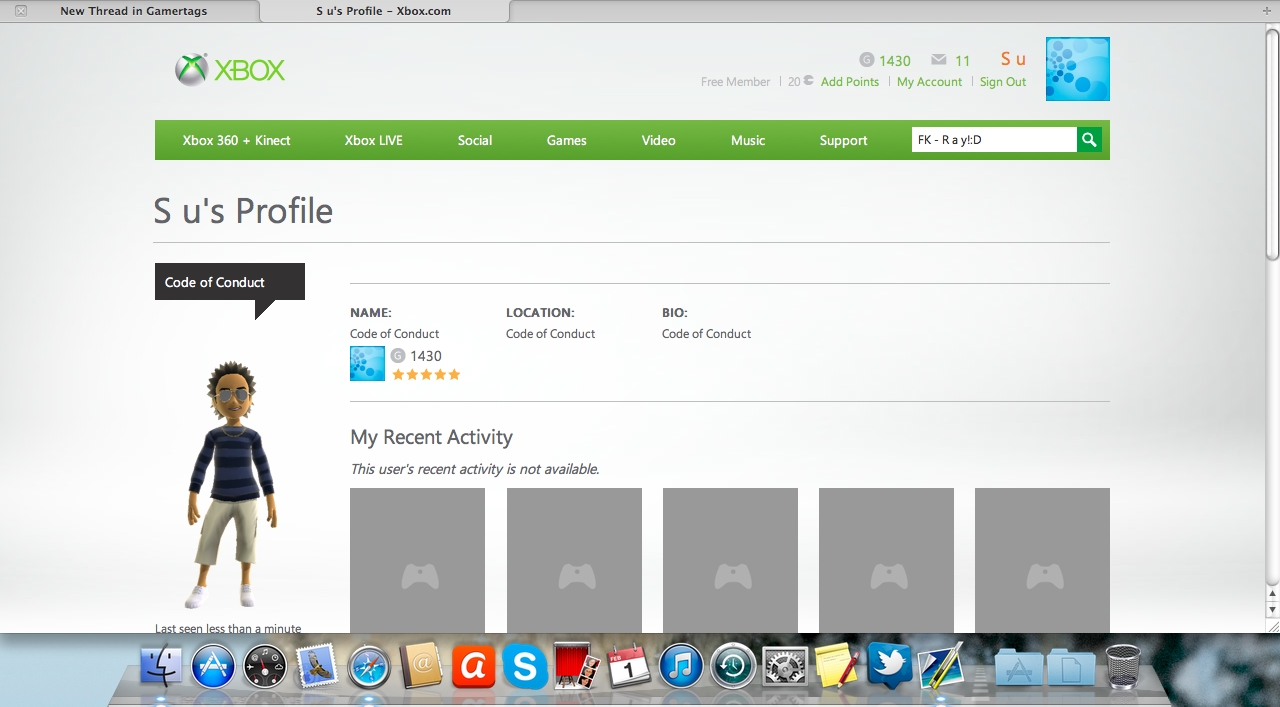Focus the search field containing FK - R a y
Image resolution: width=1280 pixels, height=707 pixels.
[994, 140]
